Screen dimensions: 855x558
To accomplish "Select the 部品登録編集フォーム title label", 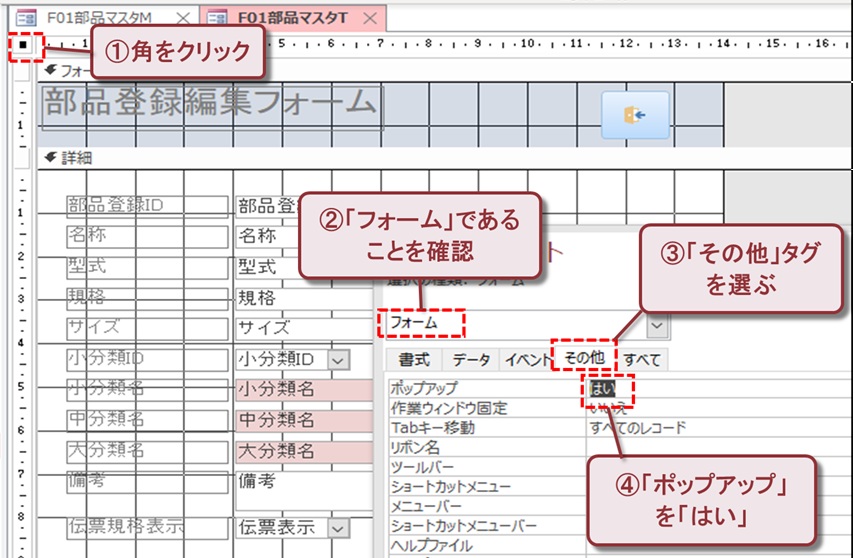I will click(x=210, y=104).
